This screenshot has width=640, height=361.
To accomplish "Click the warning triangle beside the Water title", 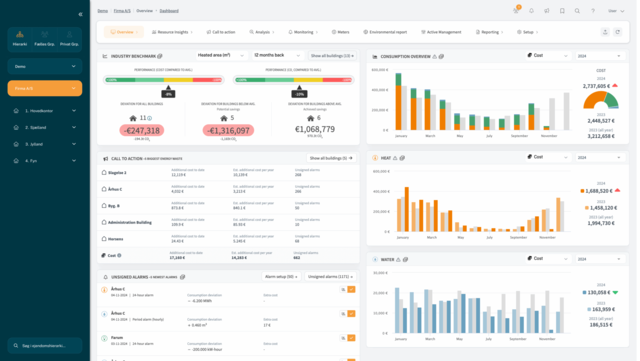I will 398,259.
